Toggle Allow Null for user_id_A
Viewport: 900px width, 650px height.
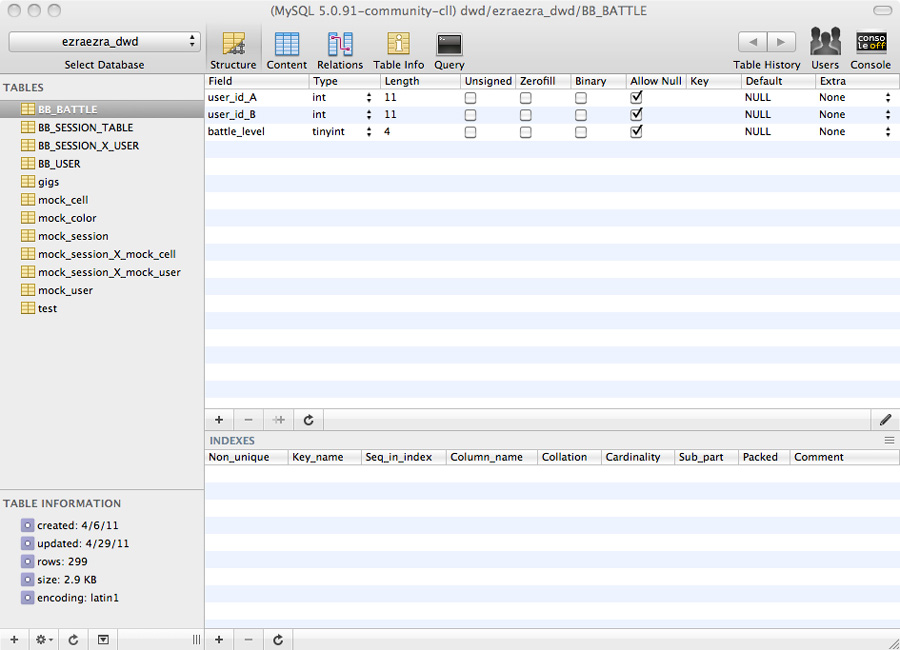pos(636,98)
